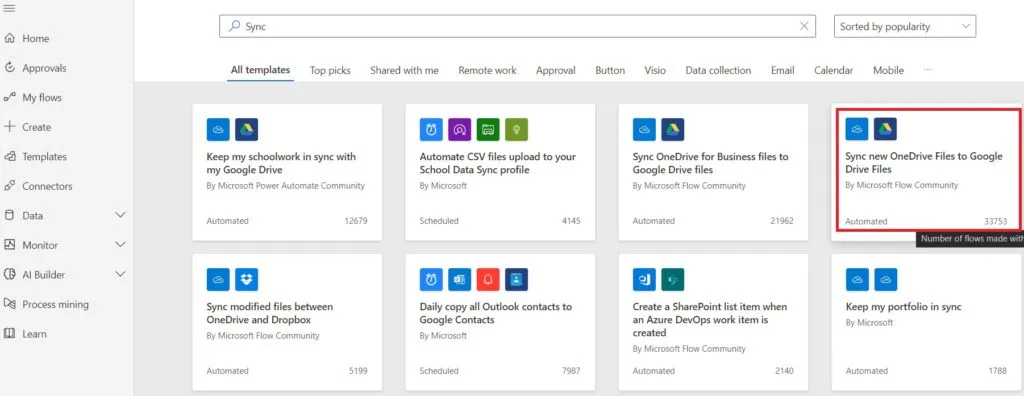Click dark green folder icon on CSV card
The image size is (1024, 396).
tap(488, 129)
